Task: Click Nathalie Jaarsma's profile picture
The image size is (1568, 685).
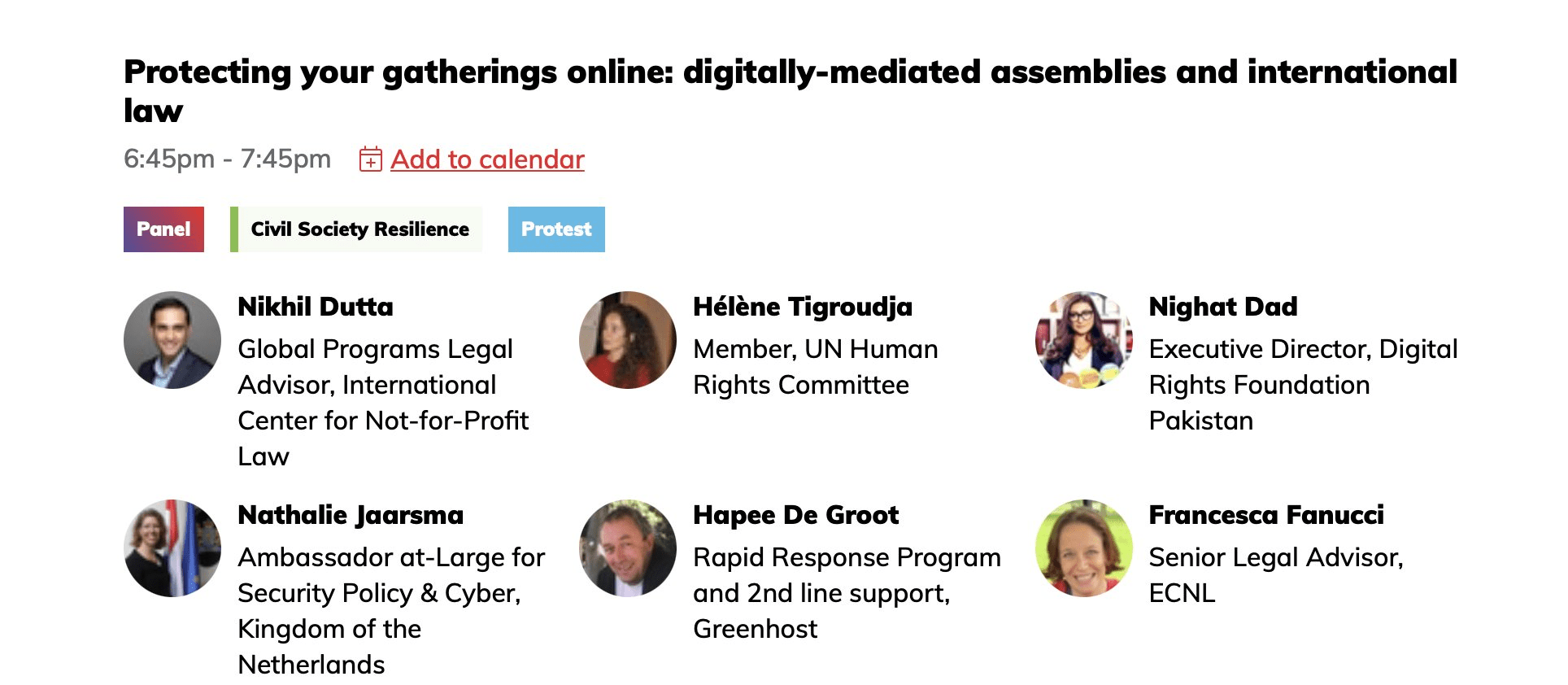Action: pyautogui.click(x=172, y=548)
